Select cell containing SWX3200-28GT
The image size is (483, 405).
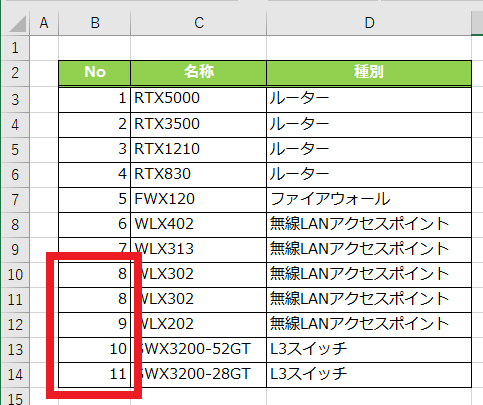tap(199, 375)
